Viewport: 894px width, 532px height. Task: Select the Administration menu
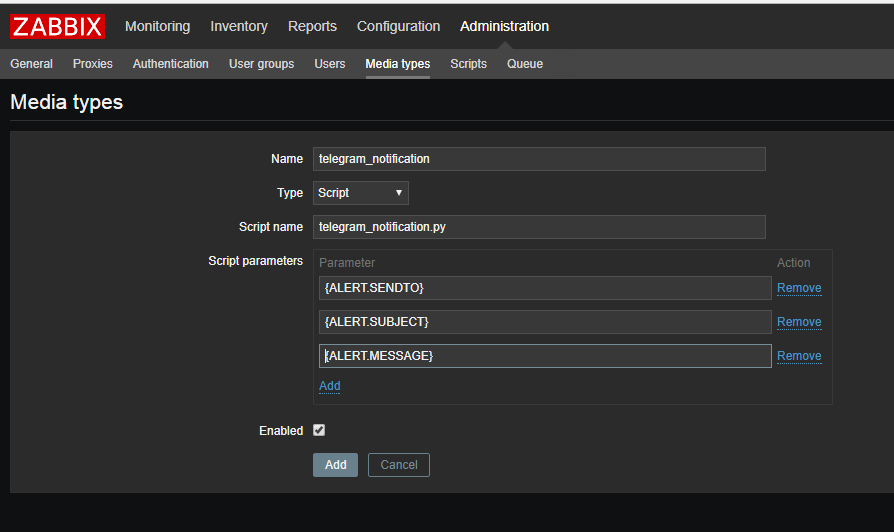504,26
